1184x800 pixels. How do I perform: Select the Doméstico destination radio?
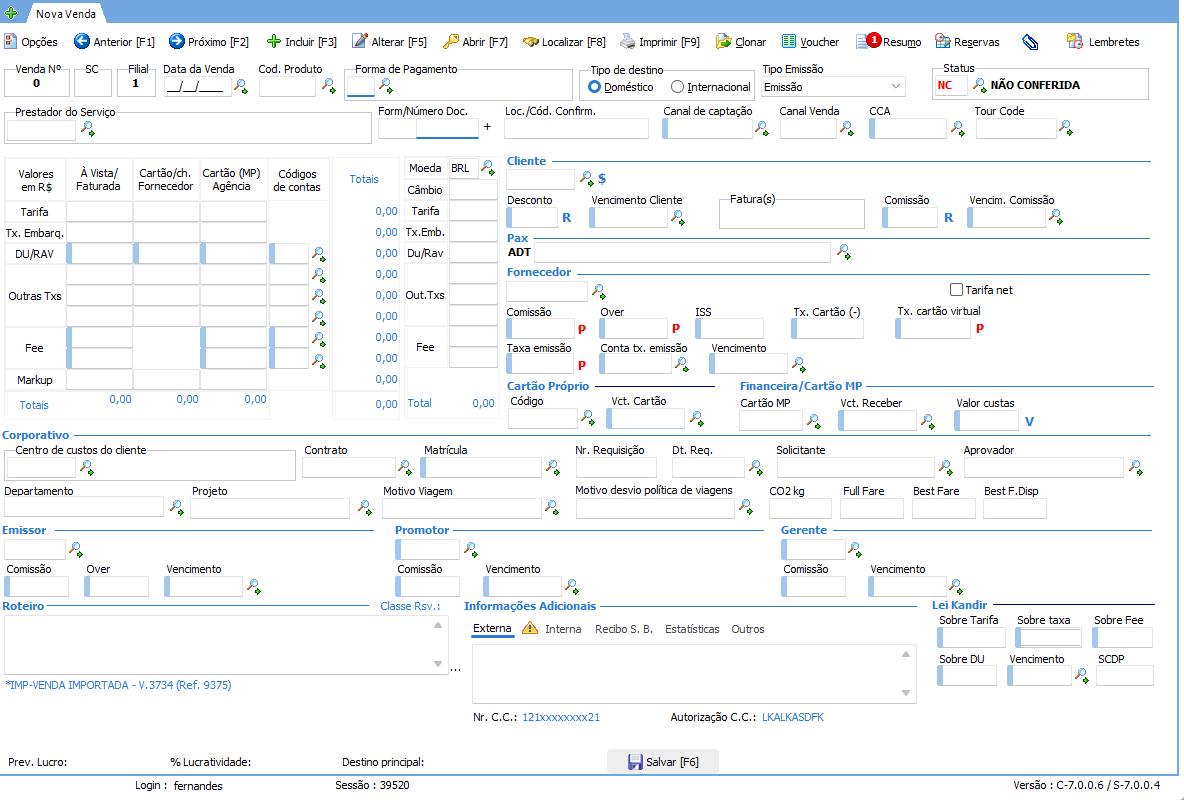(594, 87)
